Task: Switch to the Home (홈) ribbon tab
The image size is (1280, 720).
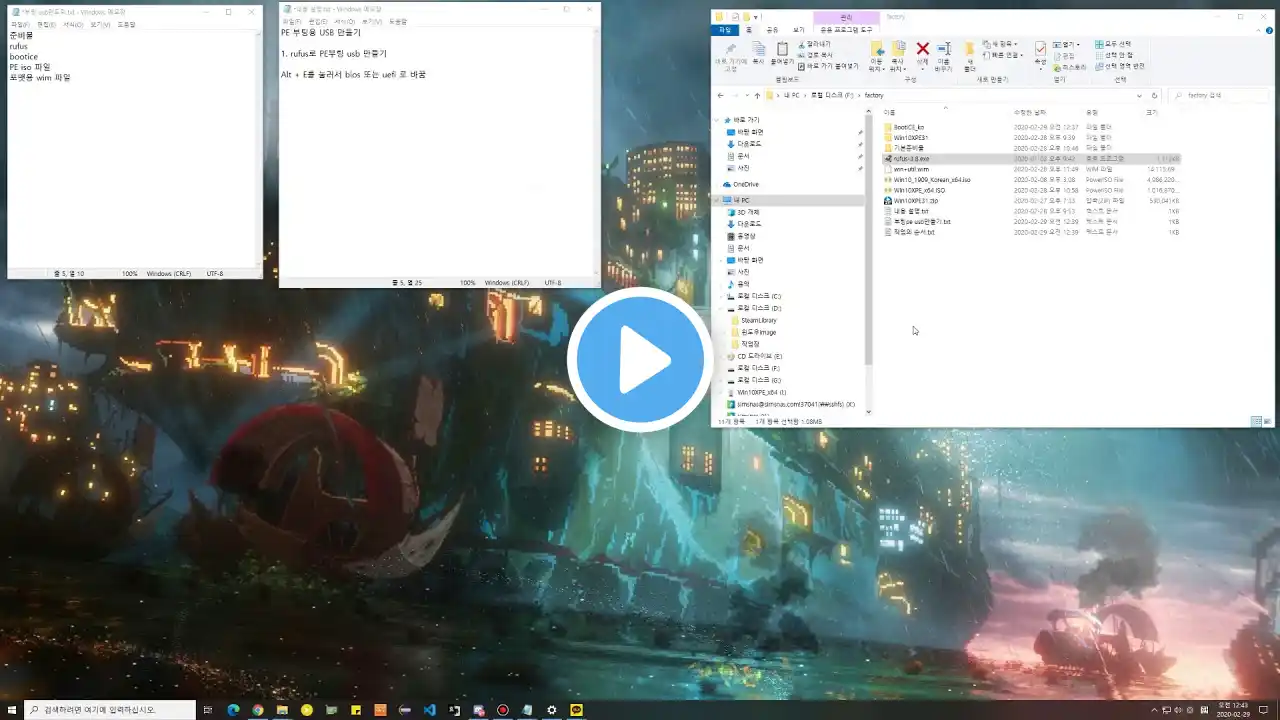Action: 749,30
